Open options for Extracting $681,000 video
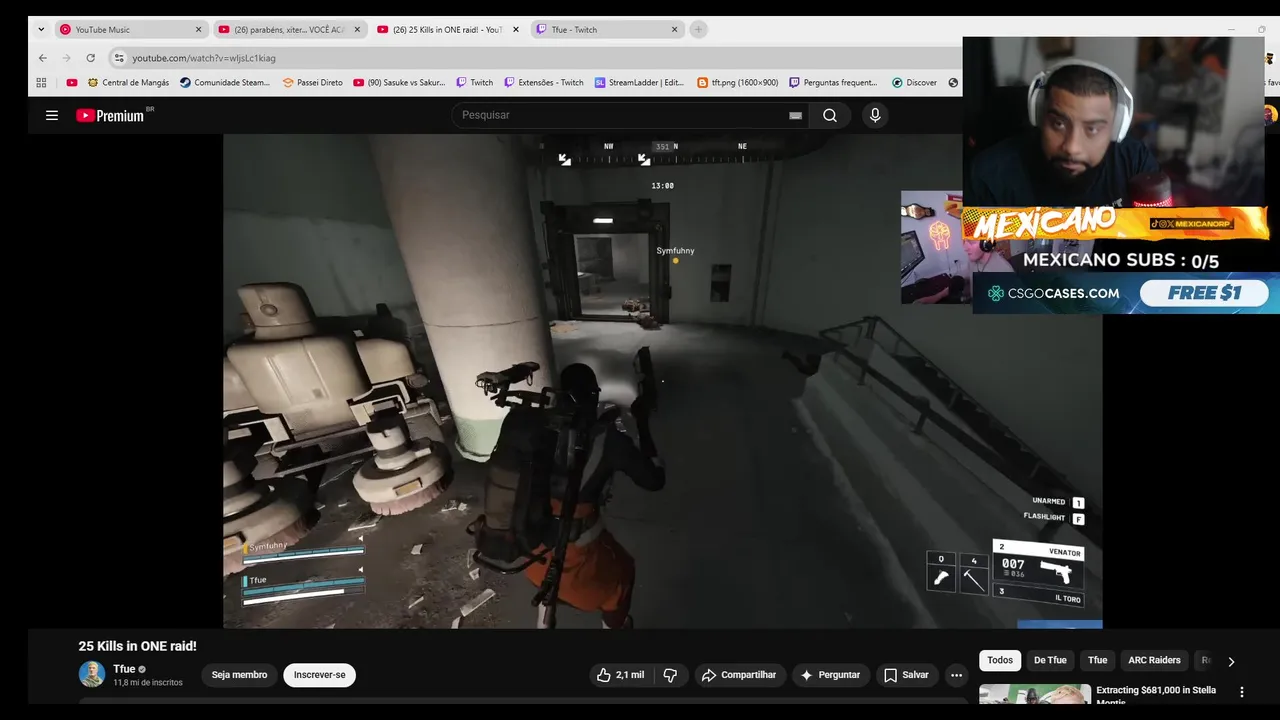1280x720 pixels. point(1242,692)
